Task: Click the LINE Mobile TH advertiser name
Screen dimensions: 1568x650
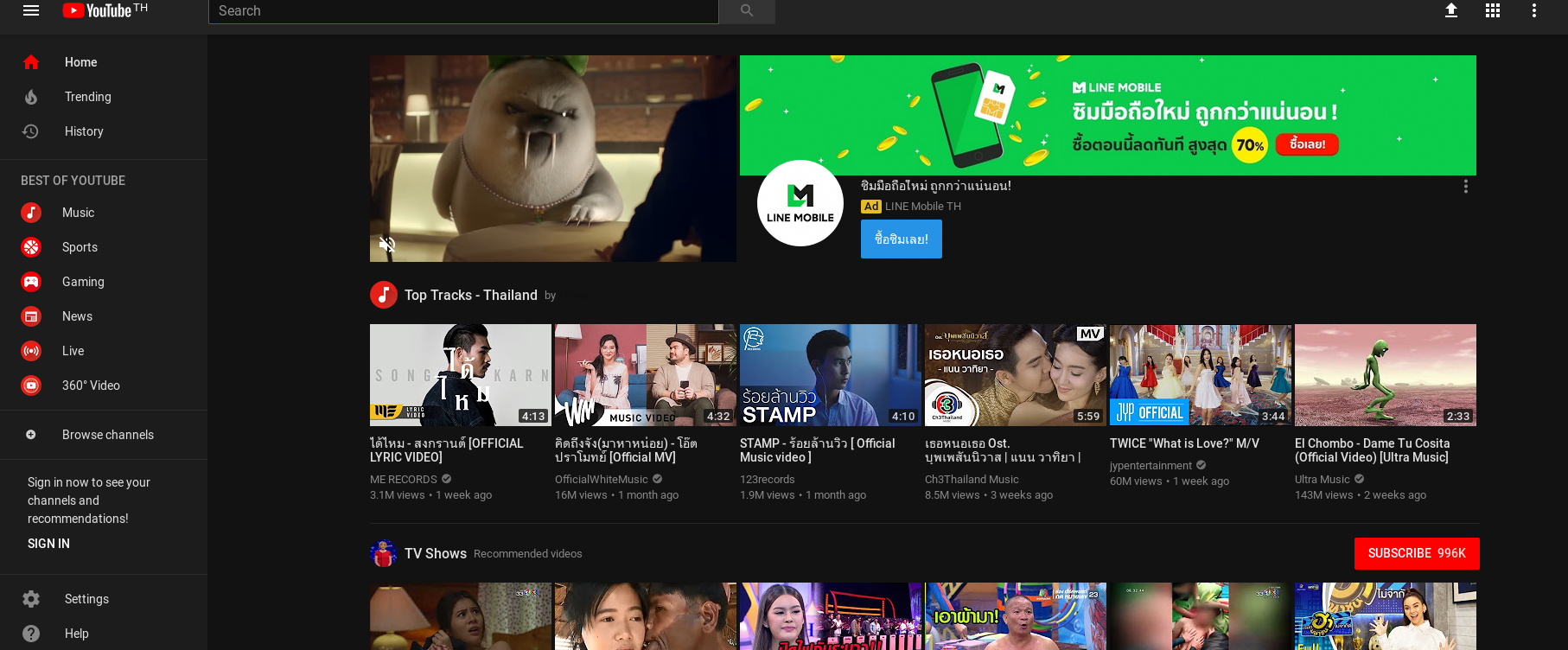Action: click(923, 207)
